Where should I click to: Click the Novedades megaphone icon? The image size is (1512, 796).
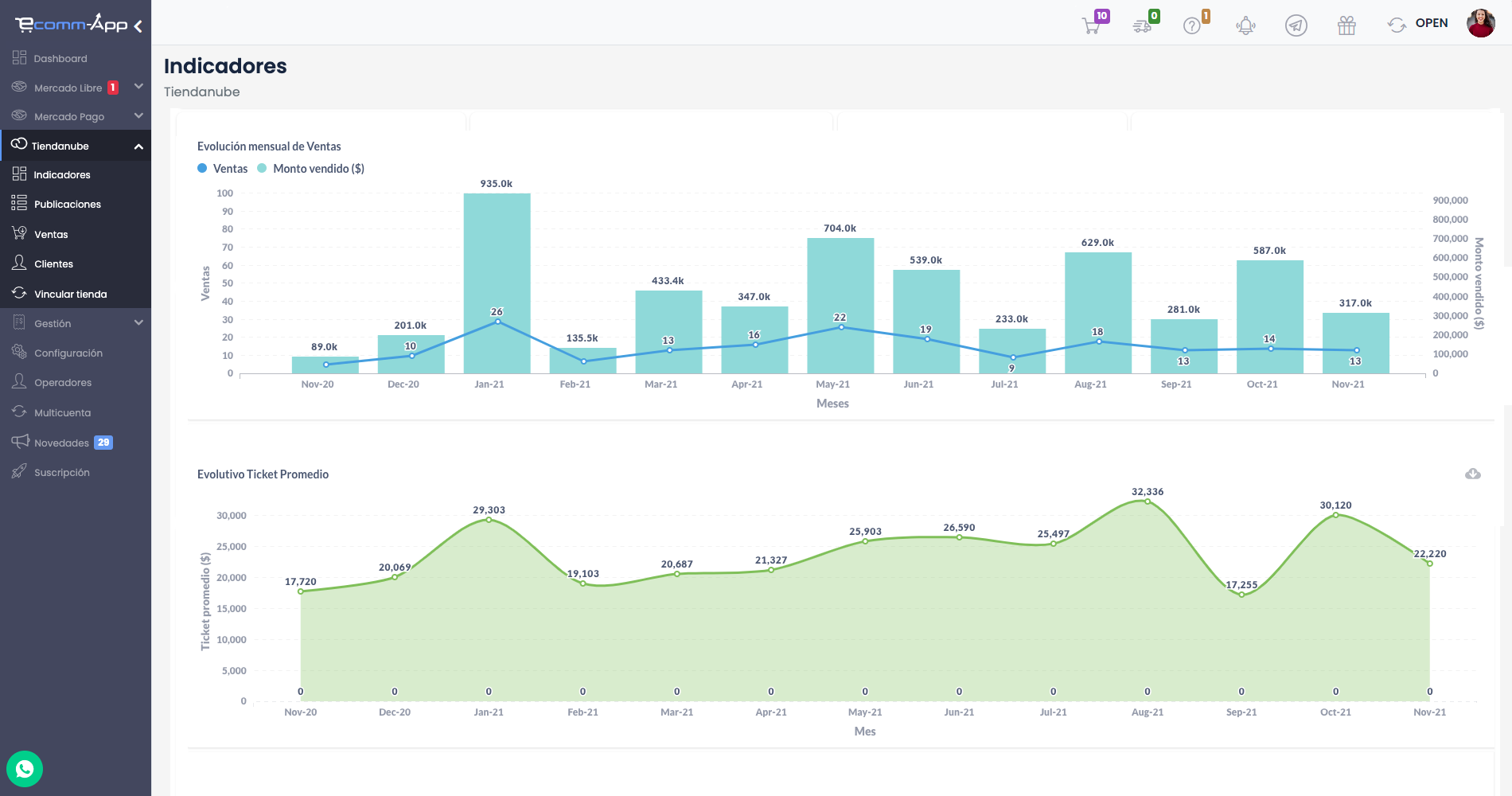(20, 441)
